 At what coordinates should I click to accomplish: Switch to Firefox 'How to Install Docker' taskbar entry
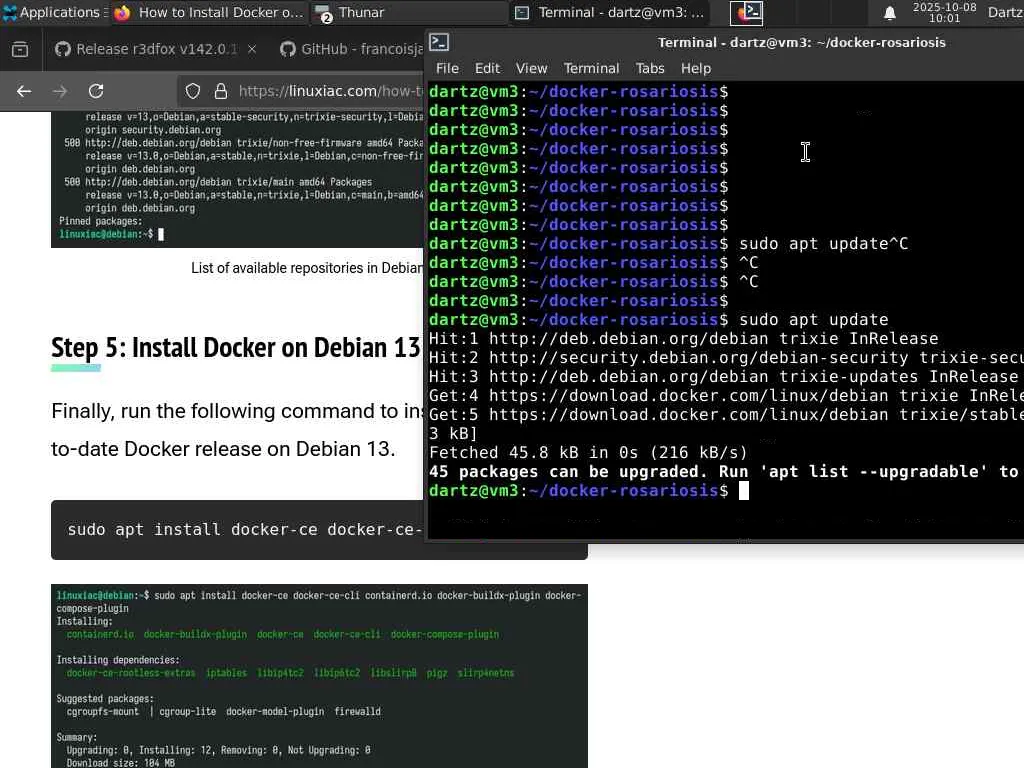(209, 12)
